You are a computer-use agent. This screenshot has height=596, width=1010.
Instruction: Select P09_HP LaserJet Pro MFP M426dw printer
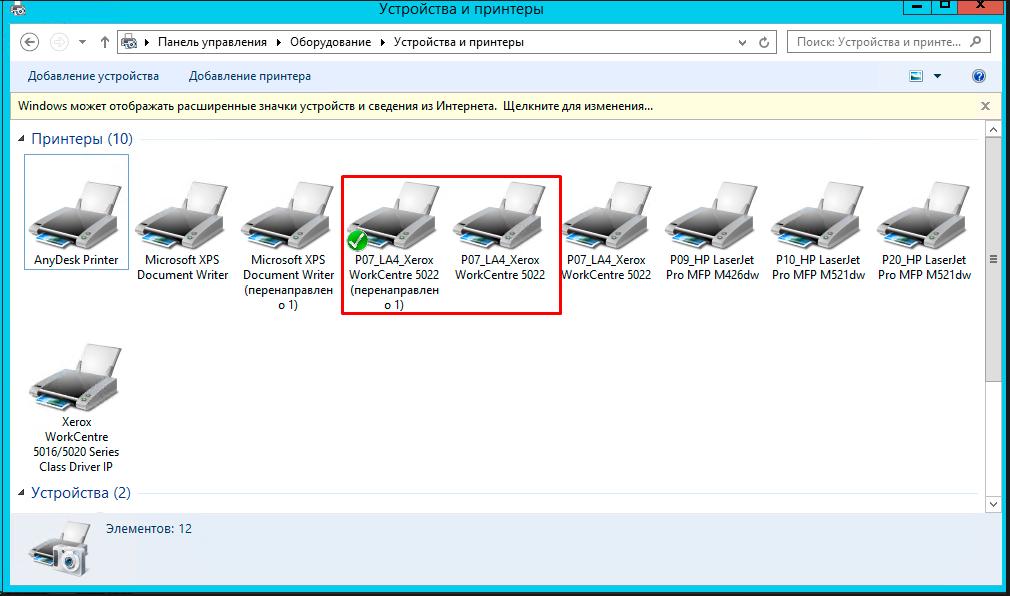coord(712,231)
